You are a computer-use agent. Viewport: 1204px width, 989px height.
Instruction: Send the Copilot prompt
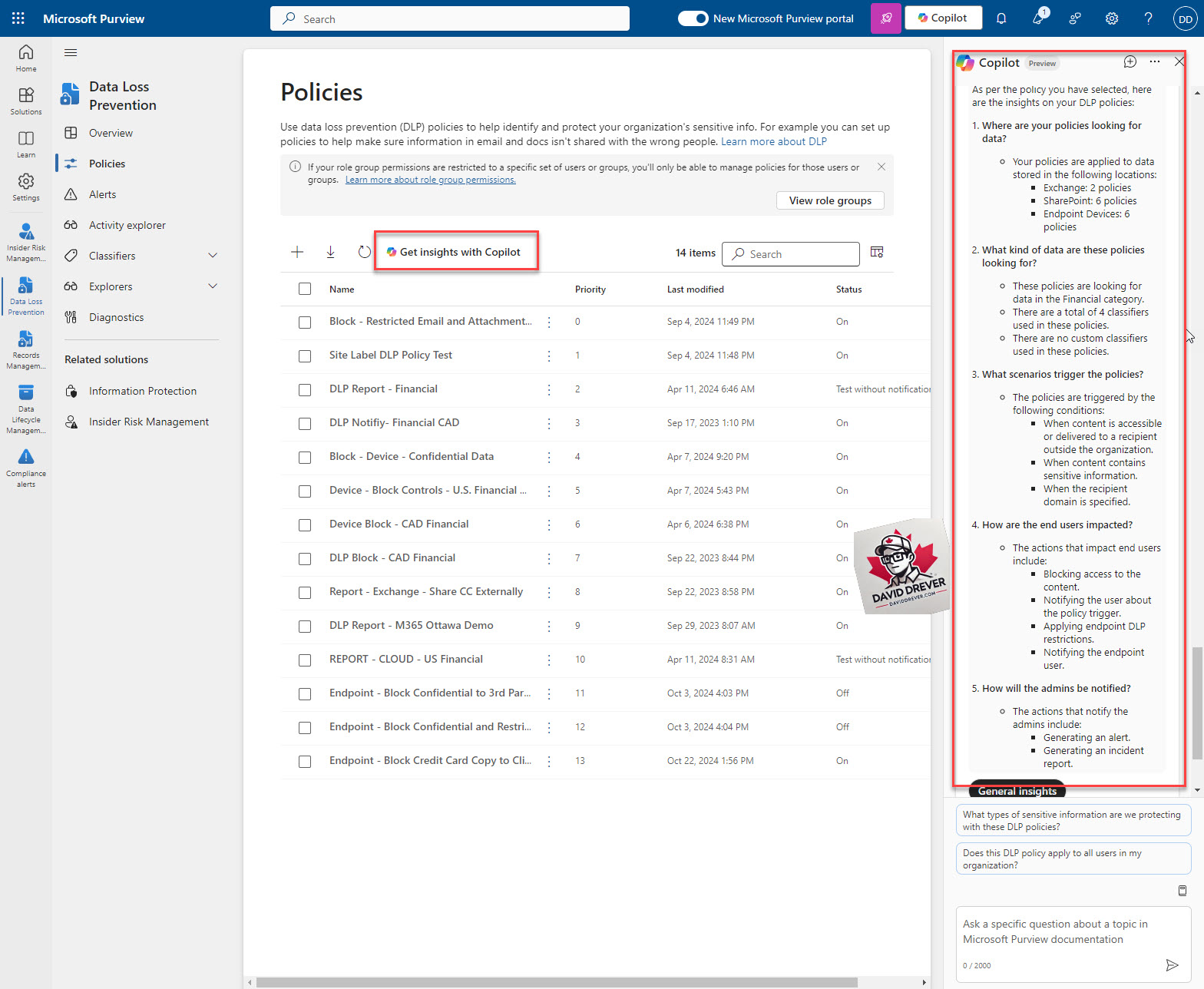coord(1172,965)
